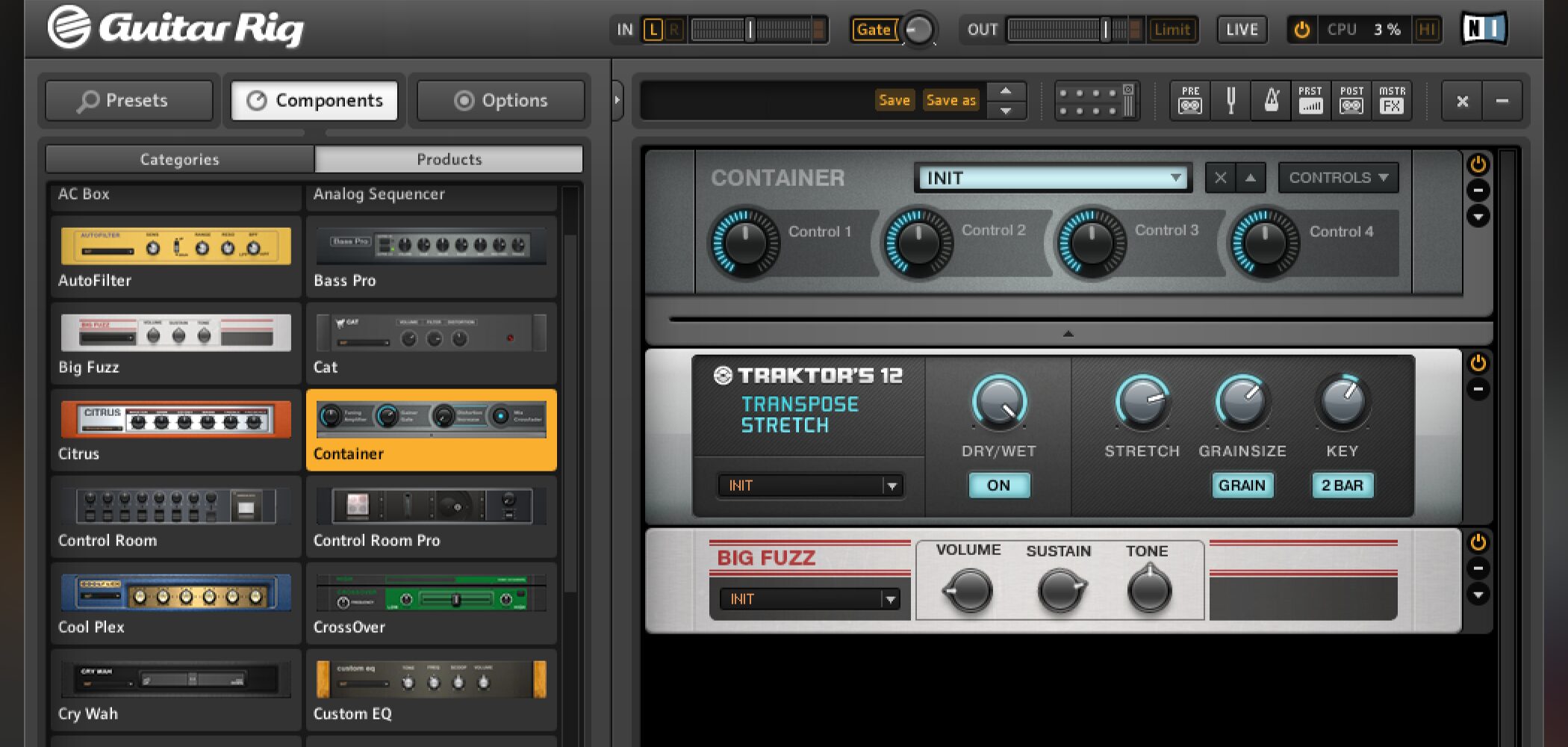Toggle the PRST preset volume module
The width and height of the screenshot is (1568, 747).
[x=1311, y=101]
